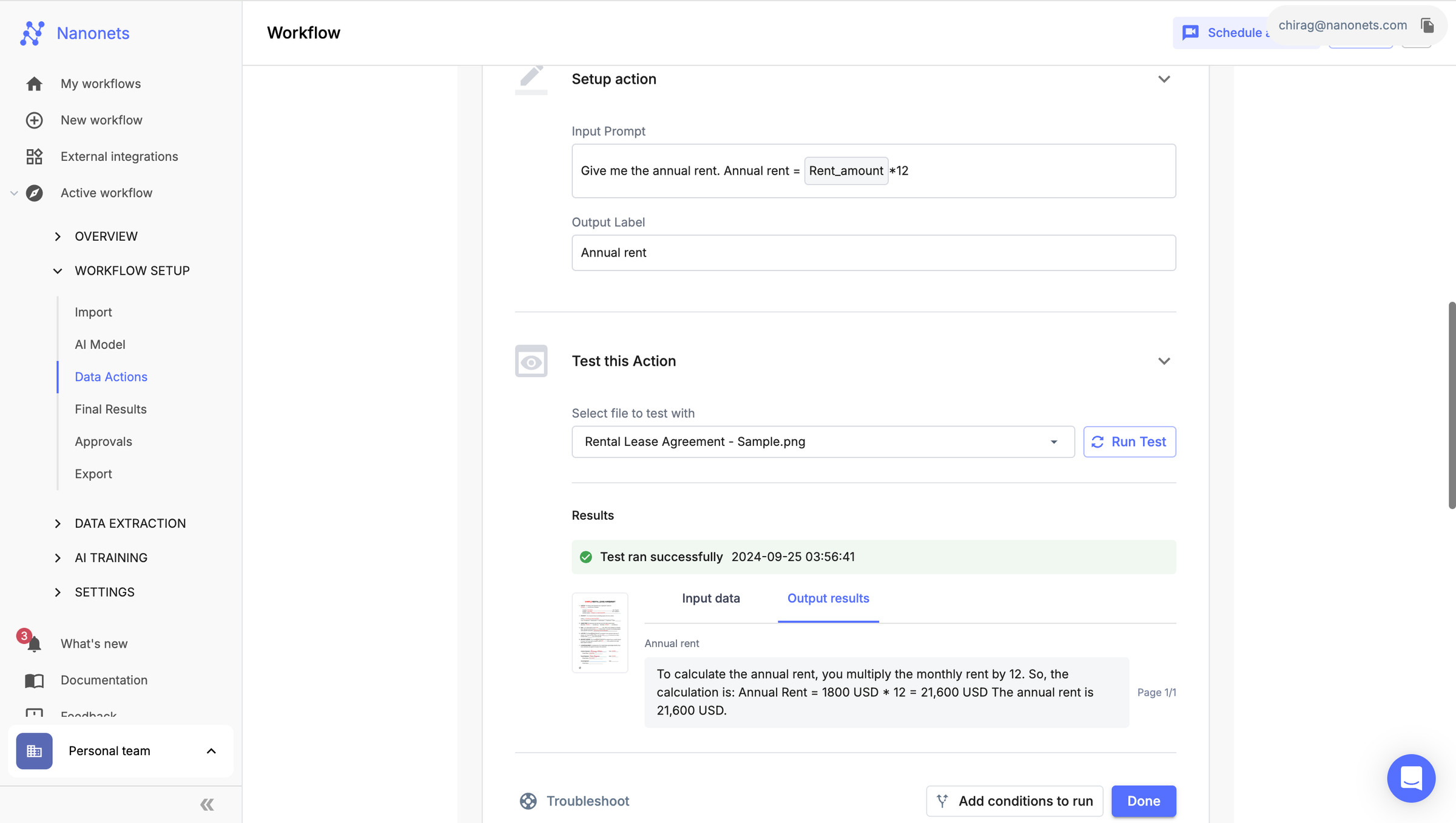Viewport: 1456px width, 823px height.
Task: Copy email address using the copy icon
Action: 1427,25
